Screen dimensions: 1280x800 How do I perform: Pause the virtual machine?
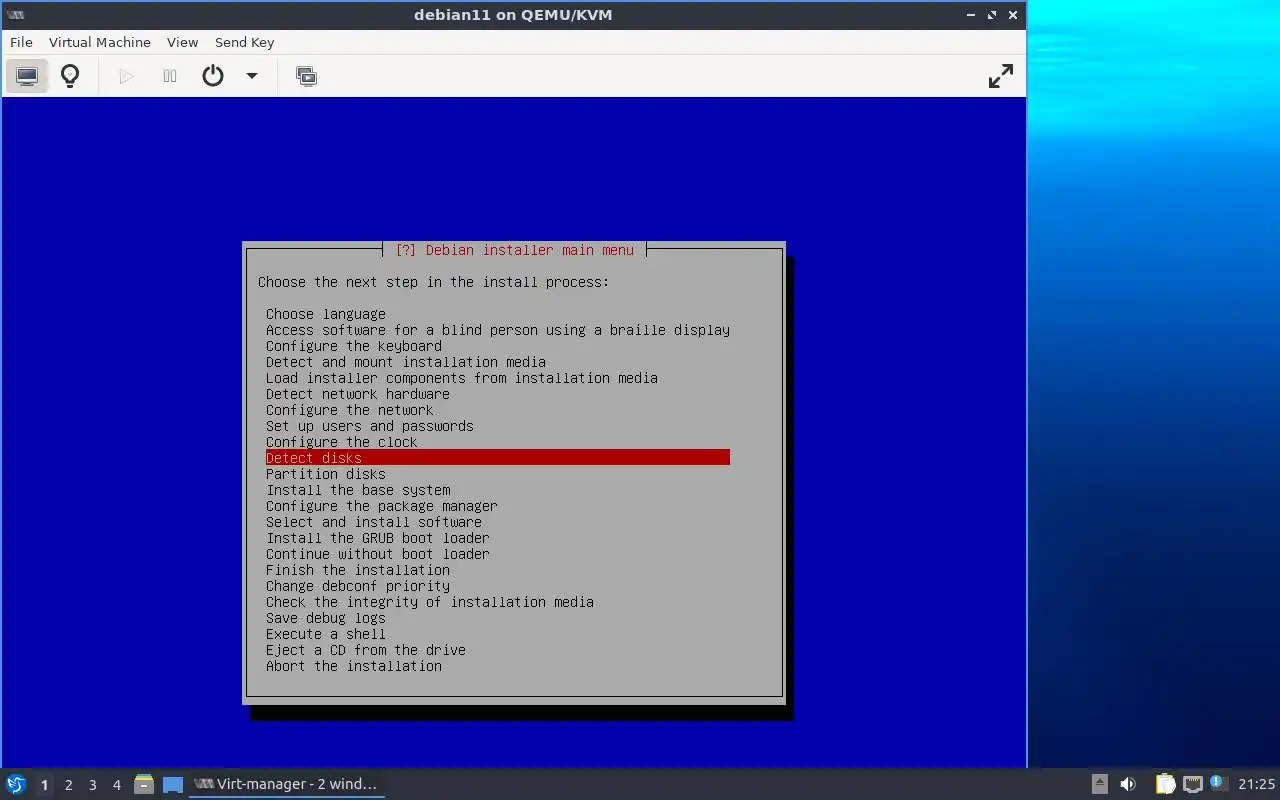pyautogui.click(x=170, y=76)
